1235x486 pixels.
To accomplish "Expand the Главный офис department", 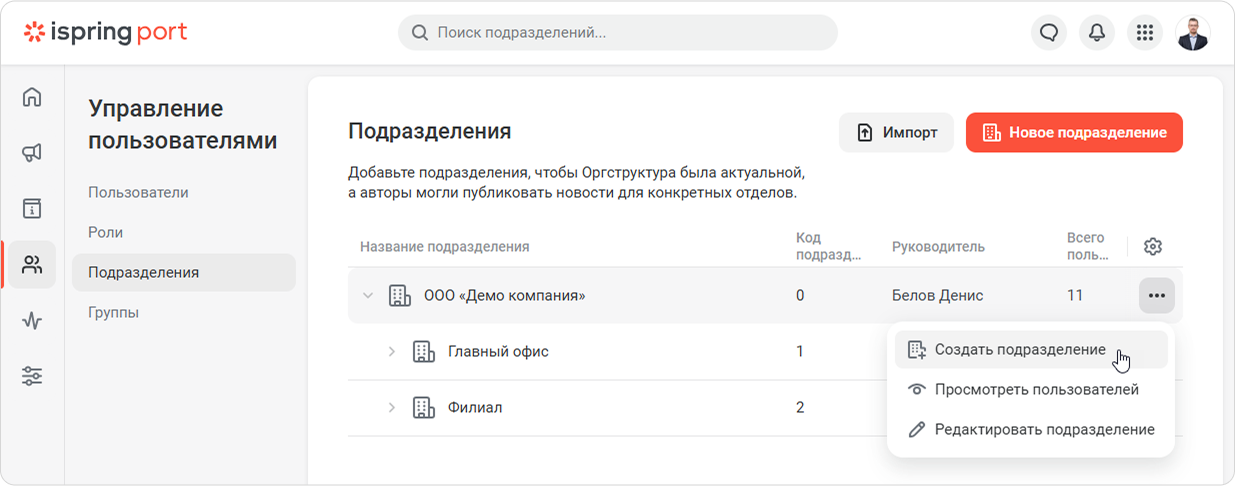I will (x=391, y=352).
